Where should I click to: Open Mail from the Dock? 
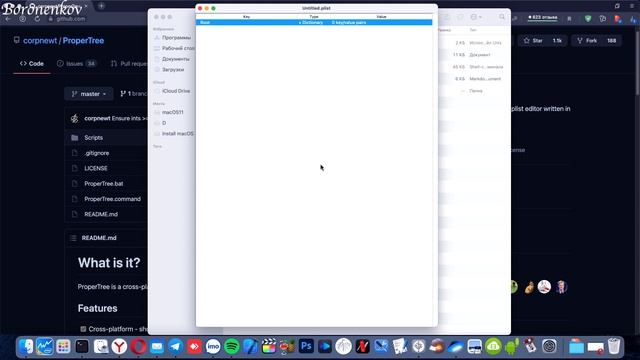coord(157,347)
